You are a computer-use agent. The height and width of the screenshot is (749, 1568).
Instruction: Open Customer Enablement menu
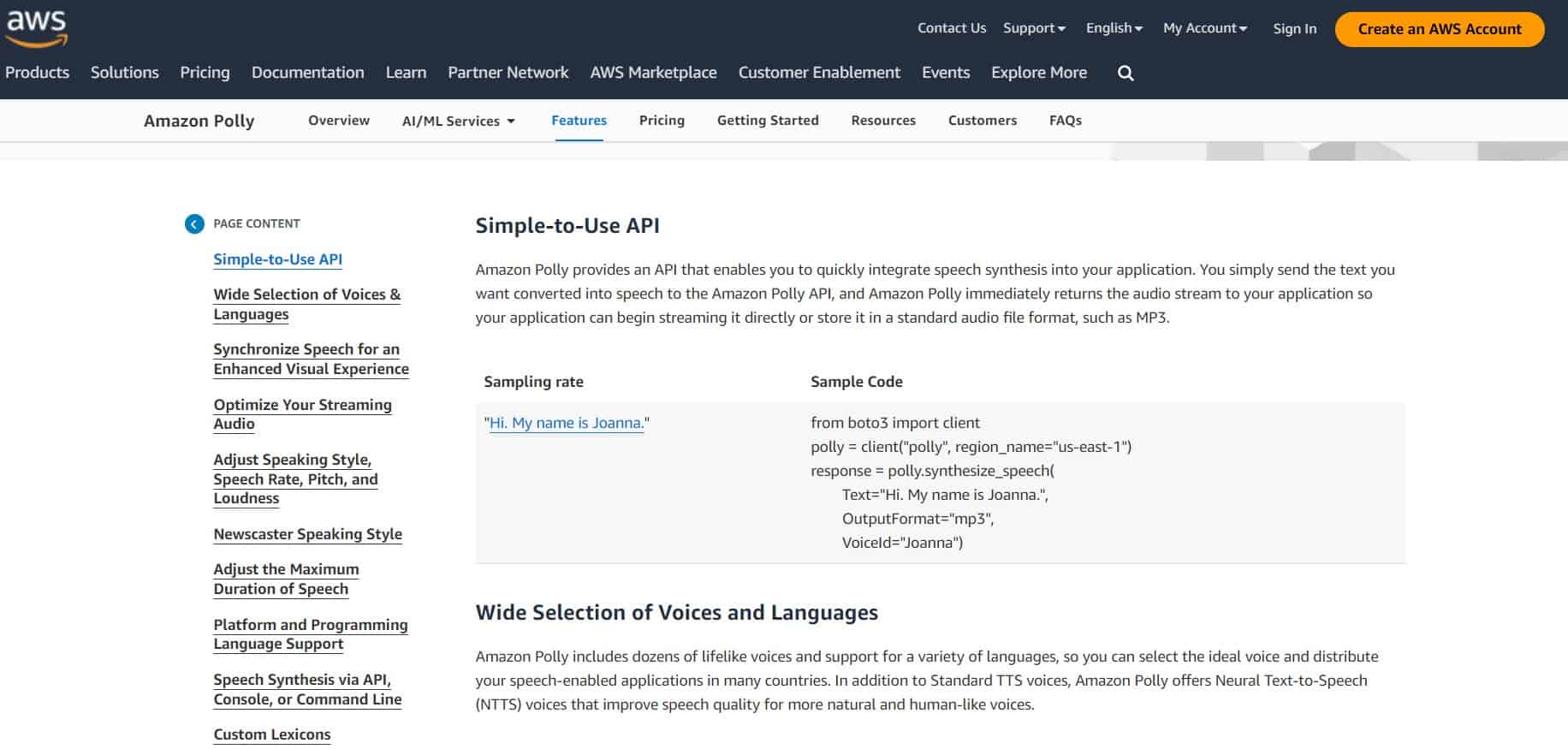pos(819,73)
